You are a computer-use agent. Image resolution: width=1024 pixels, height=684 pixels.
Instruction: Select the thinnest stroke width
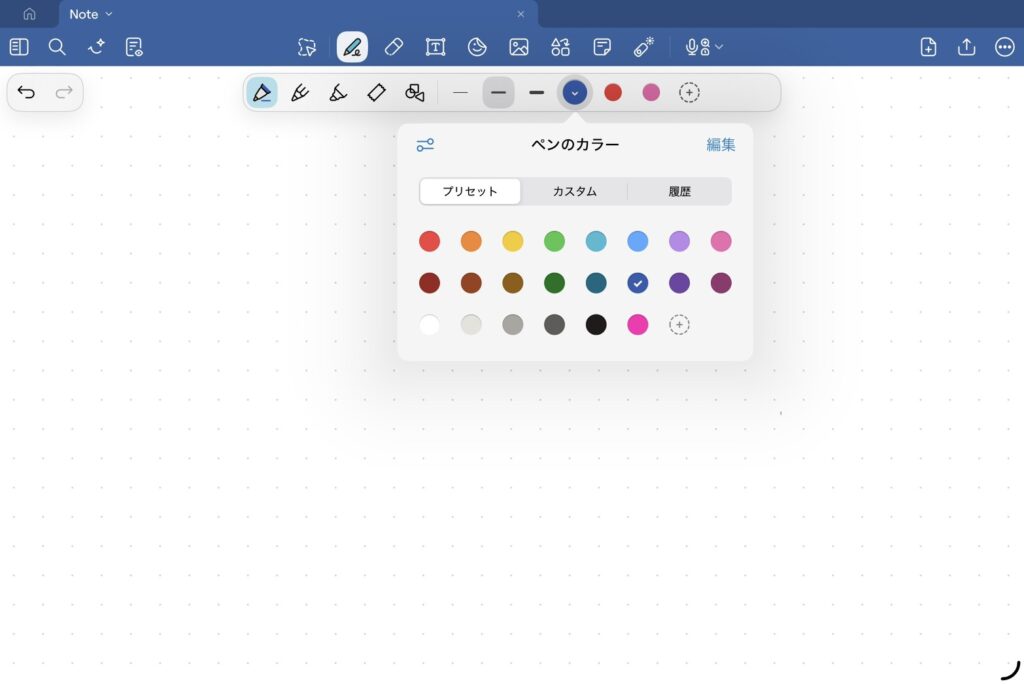460,93
